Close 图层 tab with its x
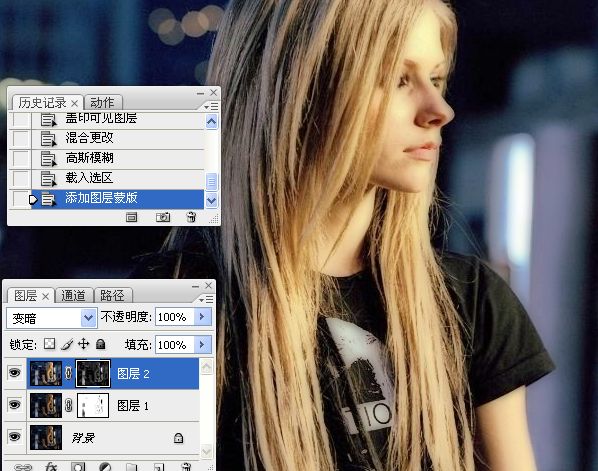Viewport: 598px width, 471px height. [45, 296]
